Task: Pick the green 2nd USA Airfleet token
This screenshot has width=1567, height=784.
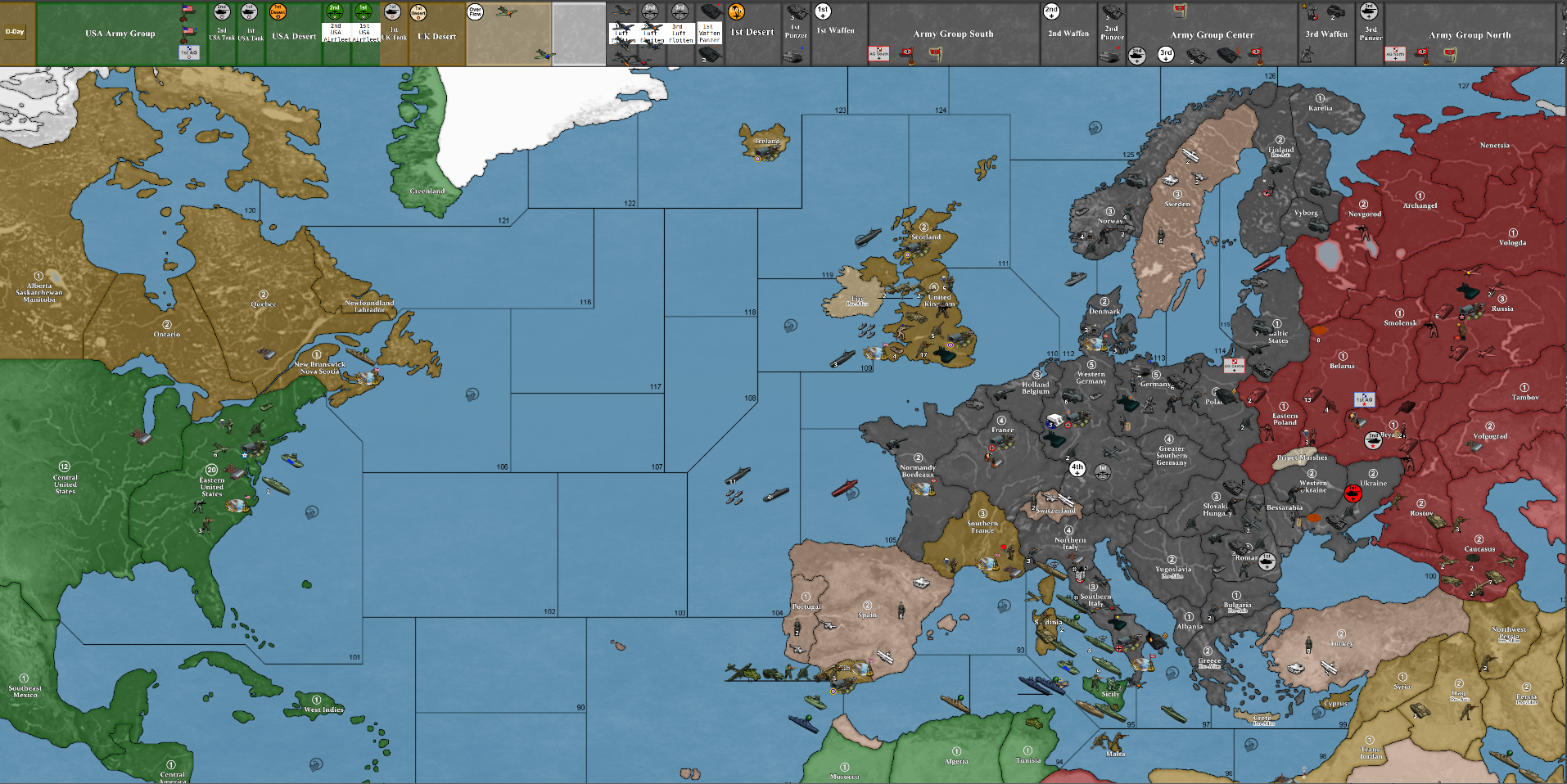Action: (x=335, y=11)
